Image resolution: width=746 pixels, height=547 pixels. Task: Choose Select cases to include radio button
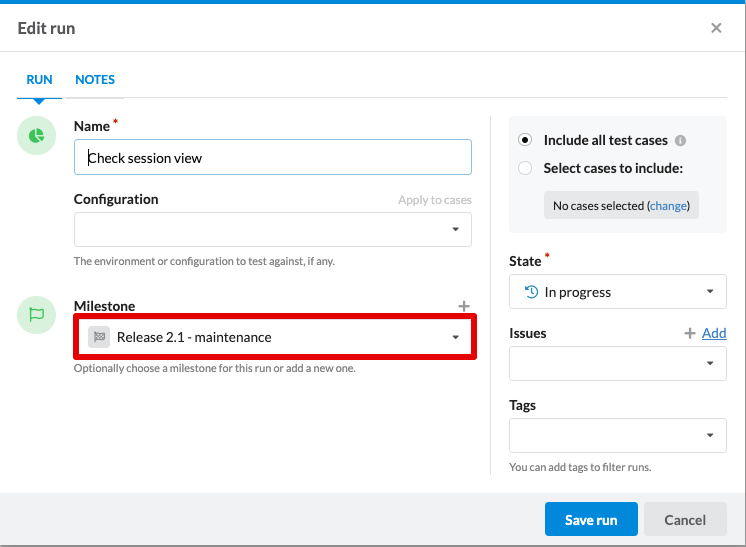tap(526, 168)
